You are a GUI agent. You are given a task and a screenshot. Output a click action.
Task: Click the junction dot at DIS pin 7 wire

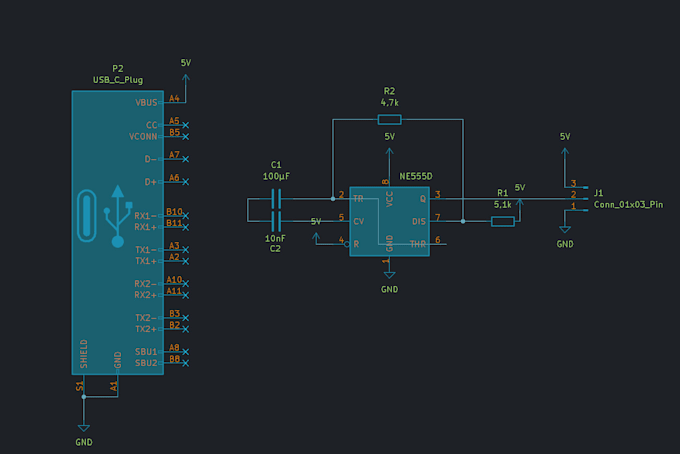(x=463, y=221)
